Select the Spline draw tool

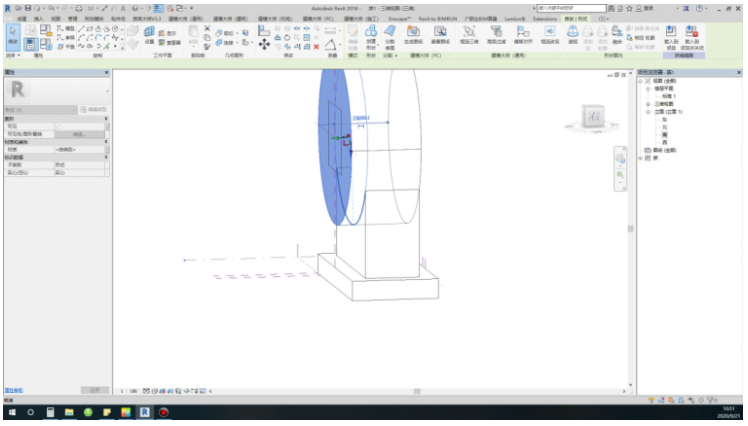(81, 46)
